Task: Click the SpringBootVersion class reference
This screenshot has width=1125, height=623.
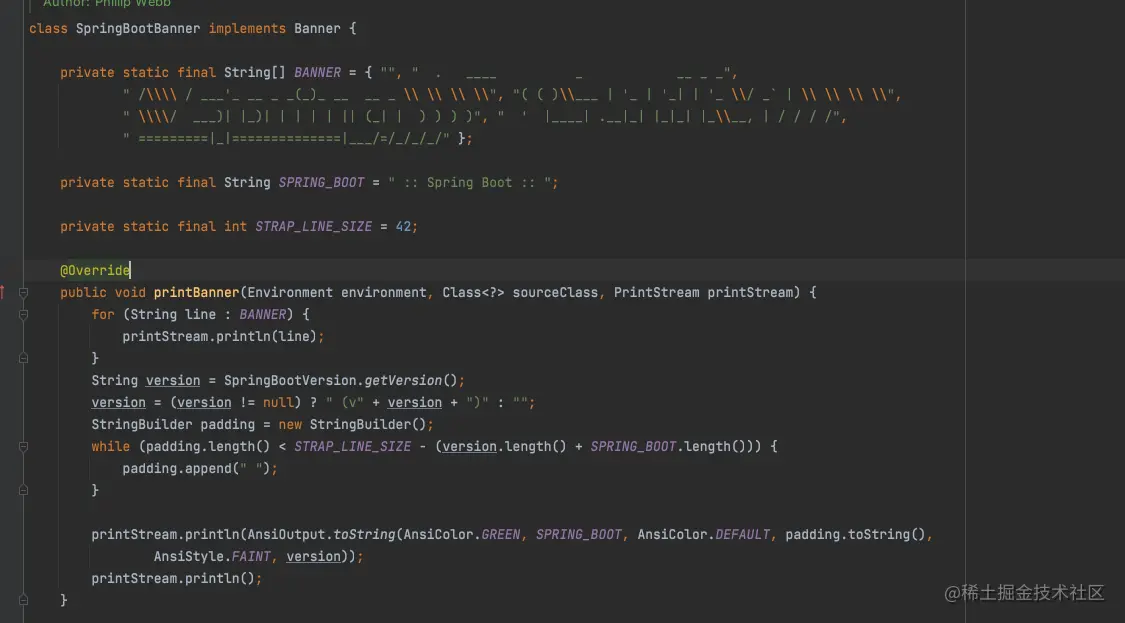Action: 290,380
